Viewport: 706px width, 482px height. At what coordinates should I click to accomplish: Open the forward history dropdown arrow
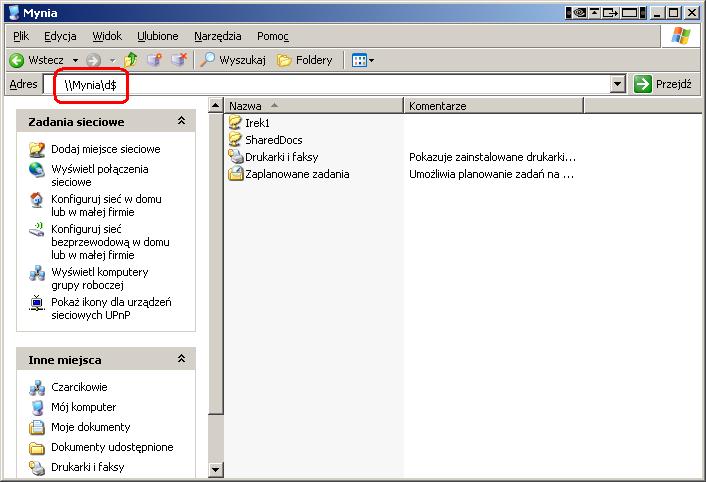[113, 60]
